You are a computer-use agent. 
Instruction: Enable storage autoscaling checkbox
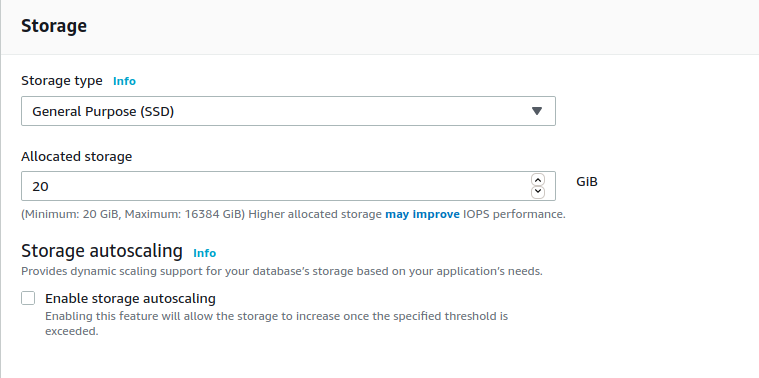28,298
